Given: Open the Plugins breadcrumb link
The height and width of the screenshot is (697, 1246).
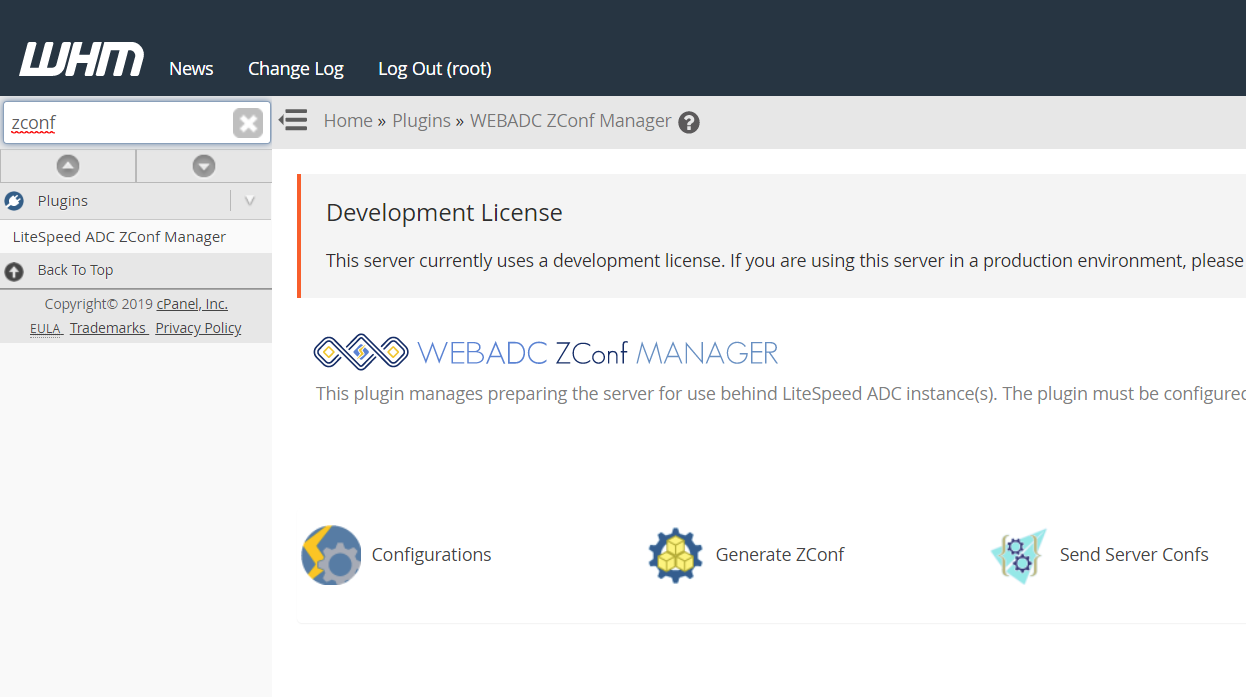Looking at the screenshot, I should click(x=421, y=121).
